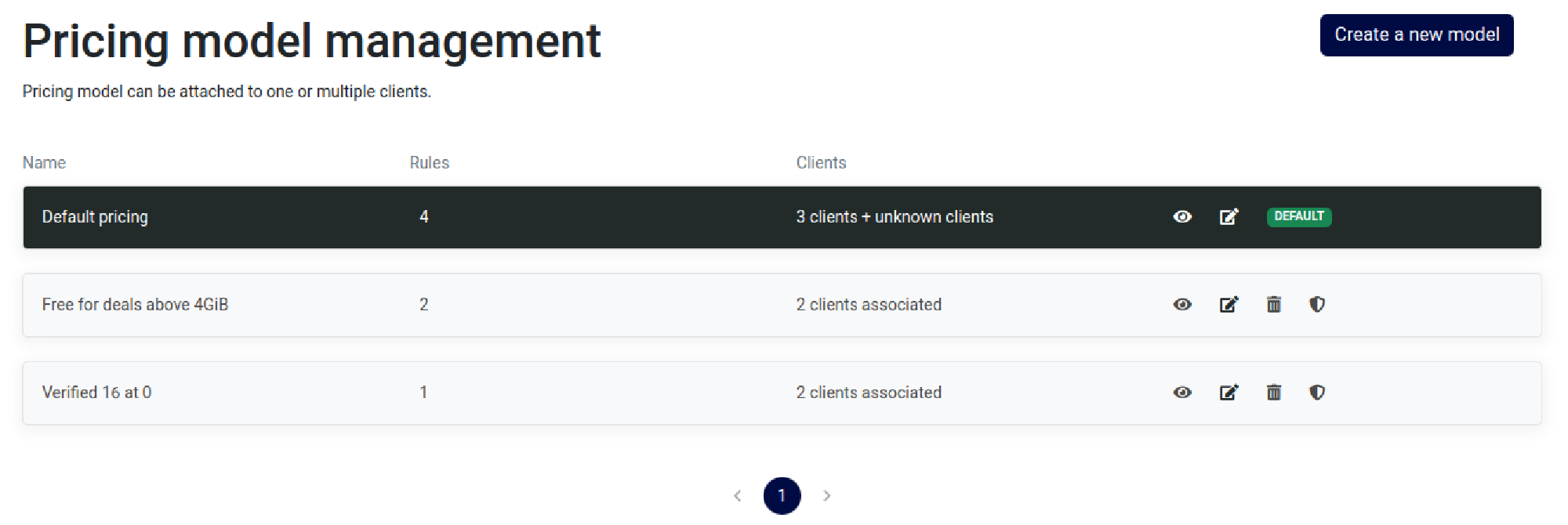Delete the "Verified 16 at 0" model
1568x525 pixels.
[1274, 393]
